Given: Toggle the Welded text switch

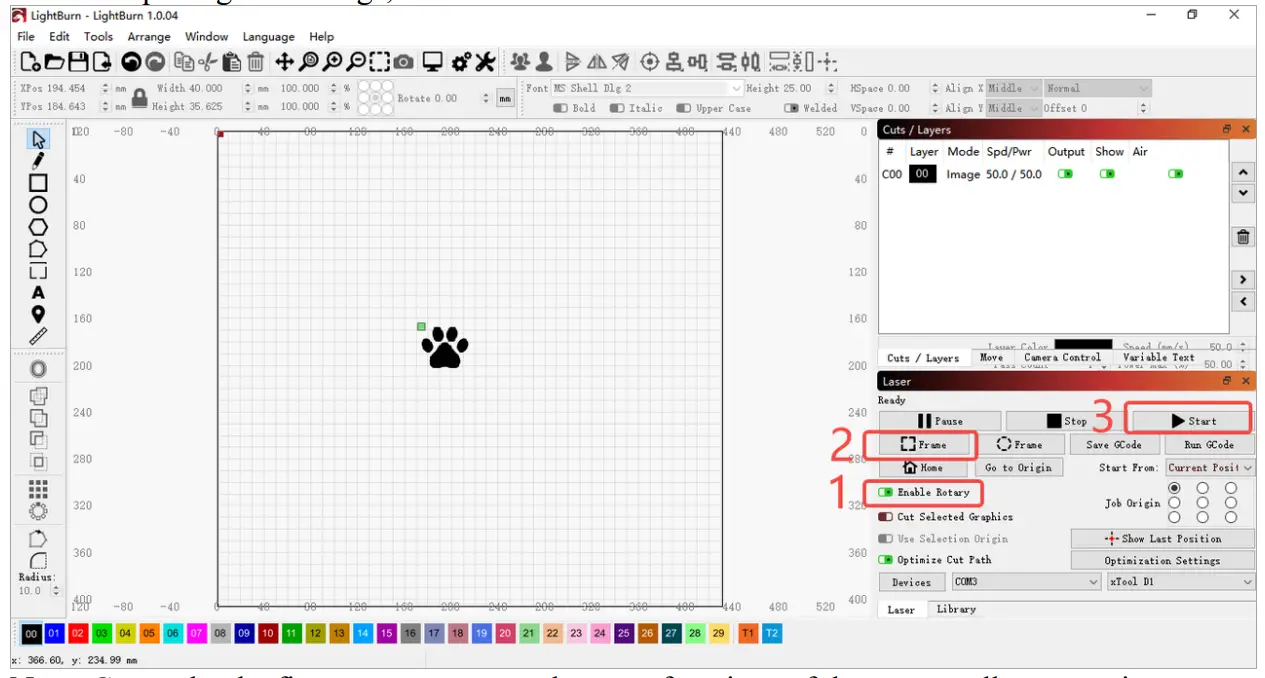Looking at the screenshot, I should (x=792, y=108).
